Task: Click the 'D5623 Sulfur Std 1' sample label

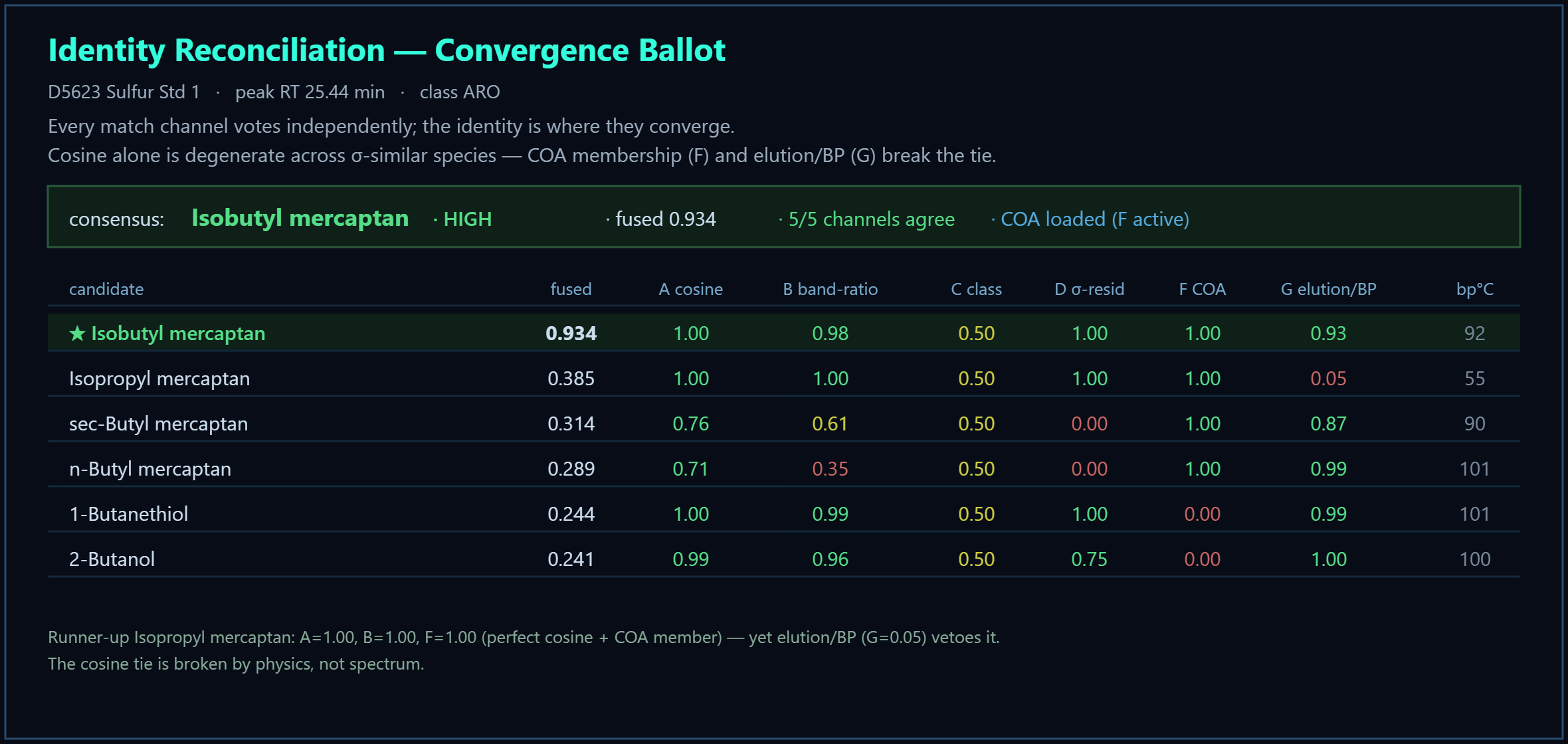Action: click(x=124, y=92)
